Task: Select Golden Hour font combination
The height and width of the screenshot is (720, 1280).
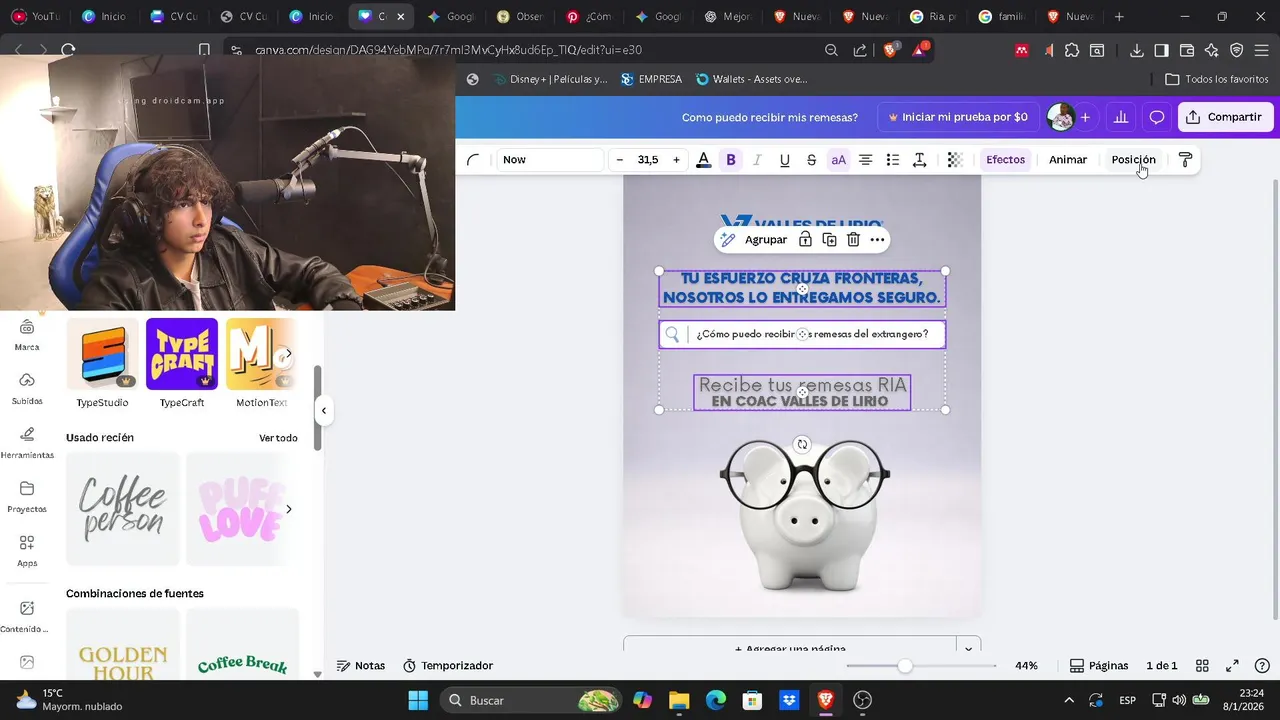Action: coord(123,644)
